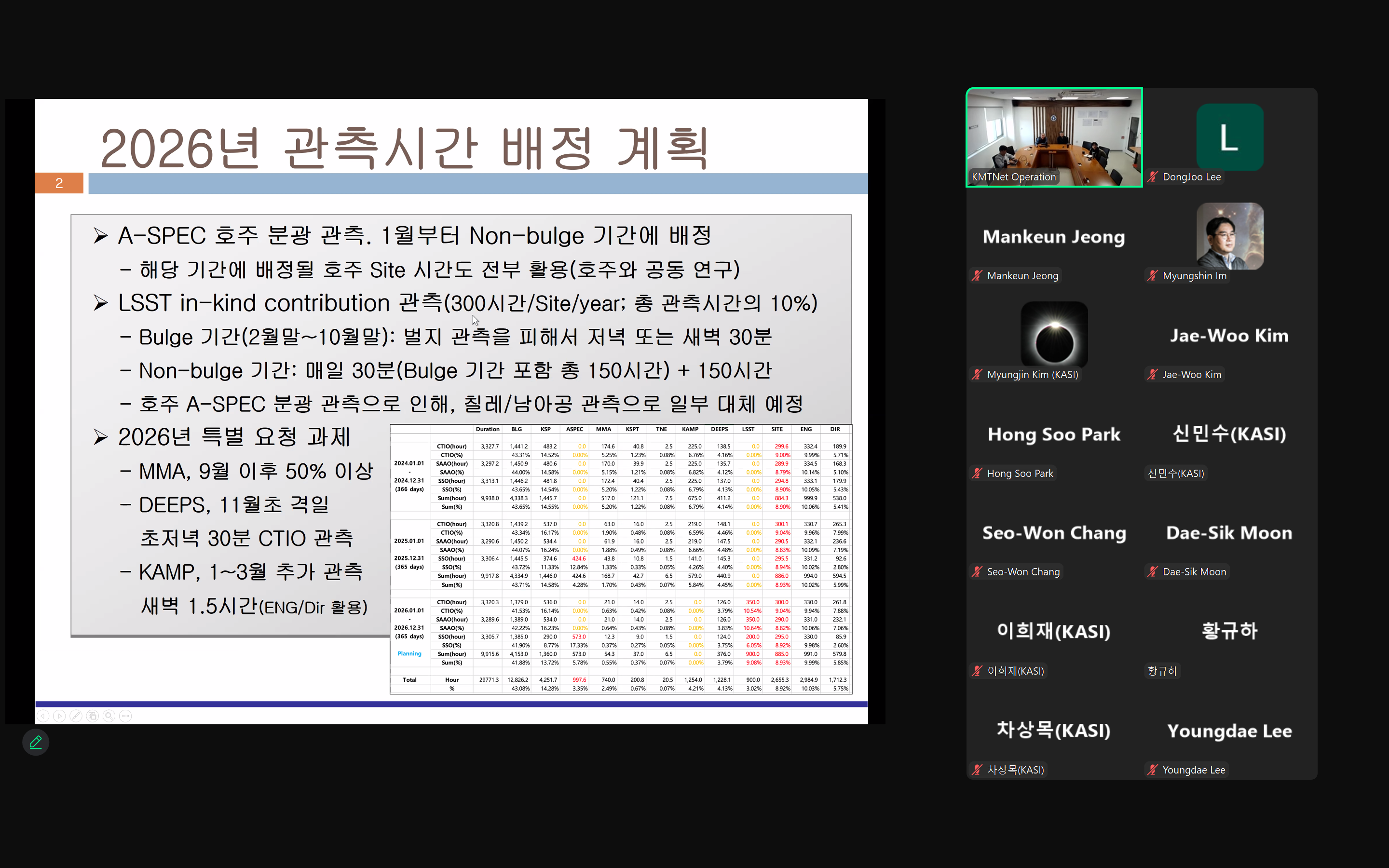Click previous slide arrow in slideshow controls

(43, 716)
